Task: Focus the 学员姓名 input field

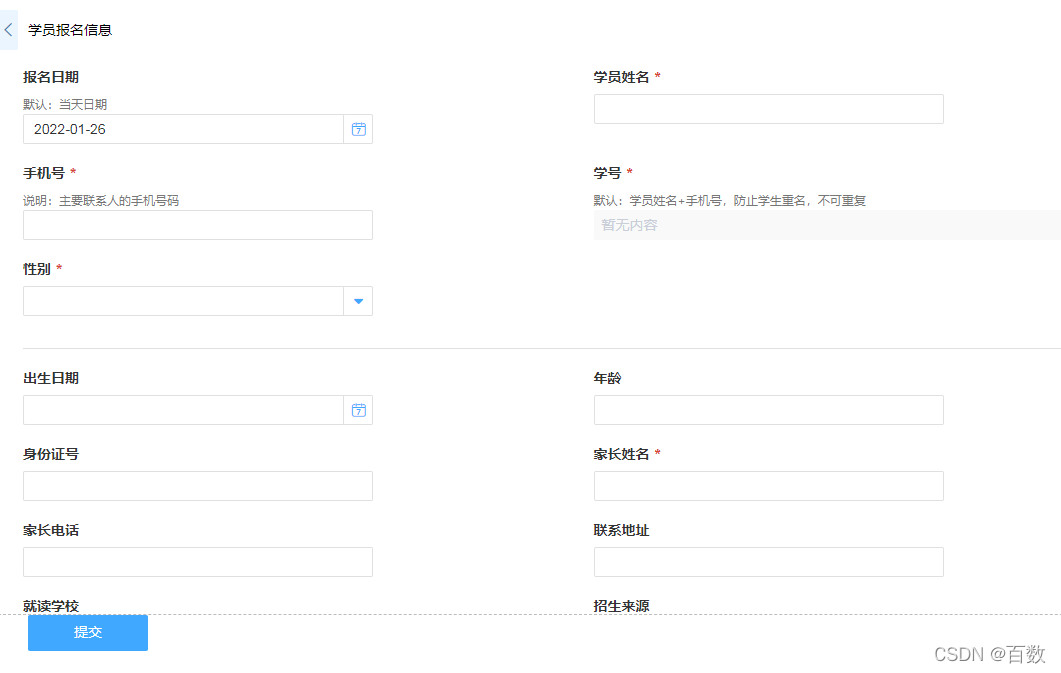Action: click(769, 109)
